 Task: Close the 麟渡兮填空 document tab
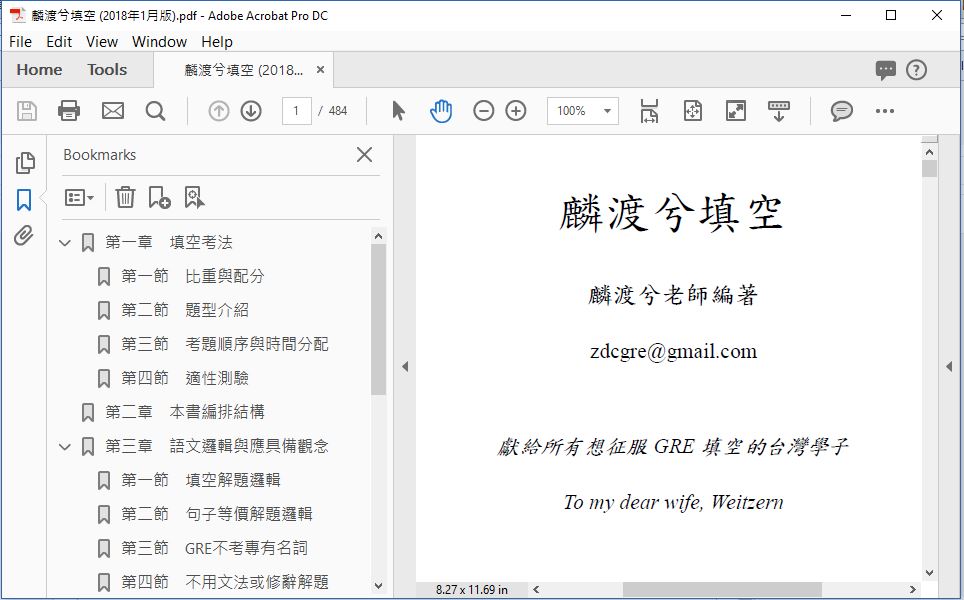320,70
